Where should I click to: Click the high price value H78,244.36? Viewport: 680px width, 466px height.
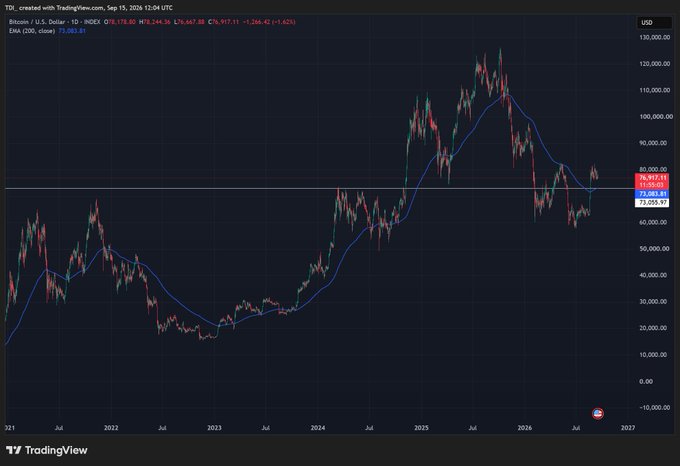coord(155,22)
